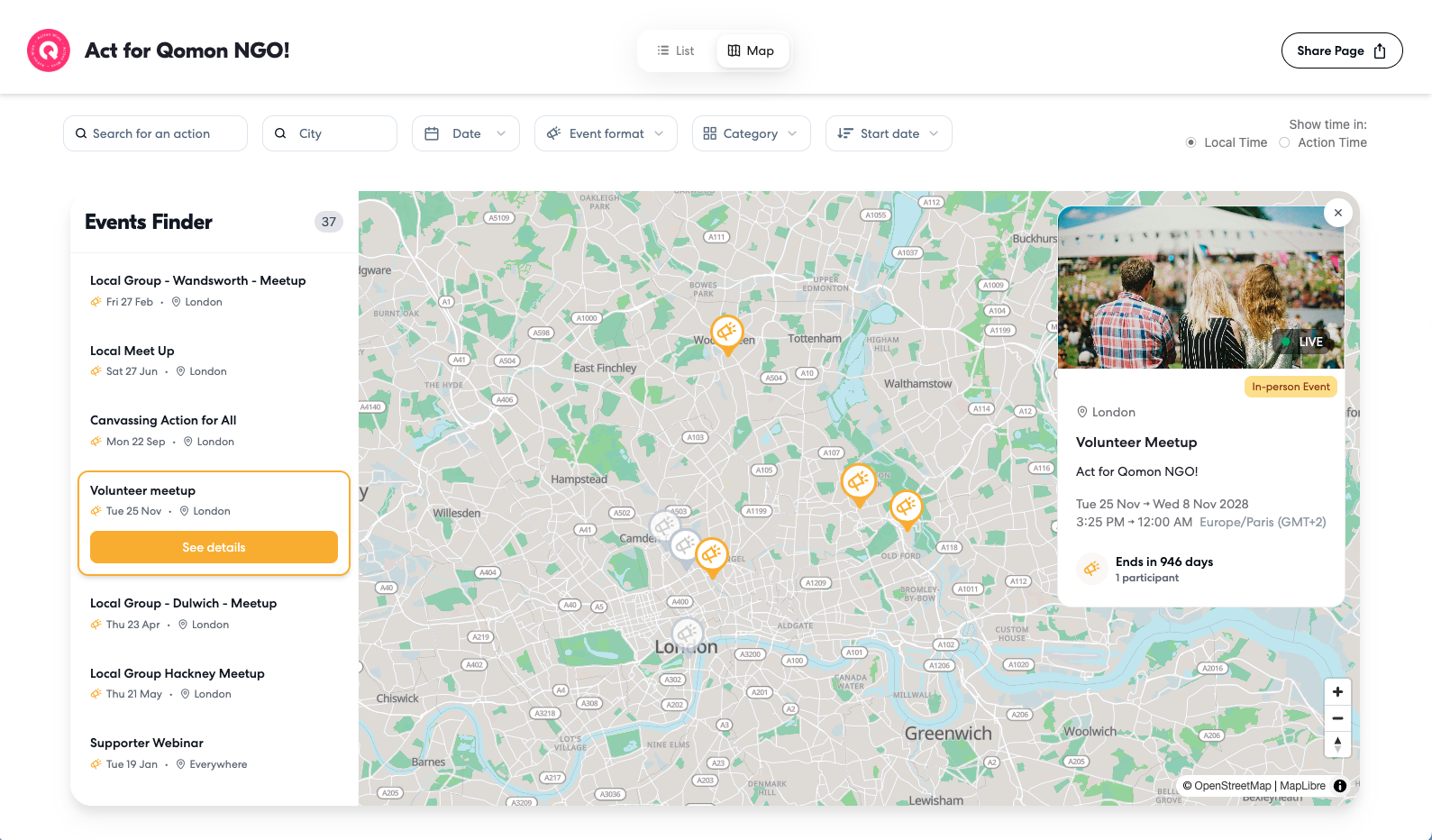
Task: Open the Category filter dropdown
Action: pos(752,133)
